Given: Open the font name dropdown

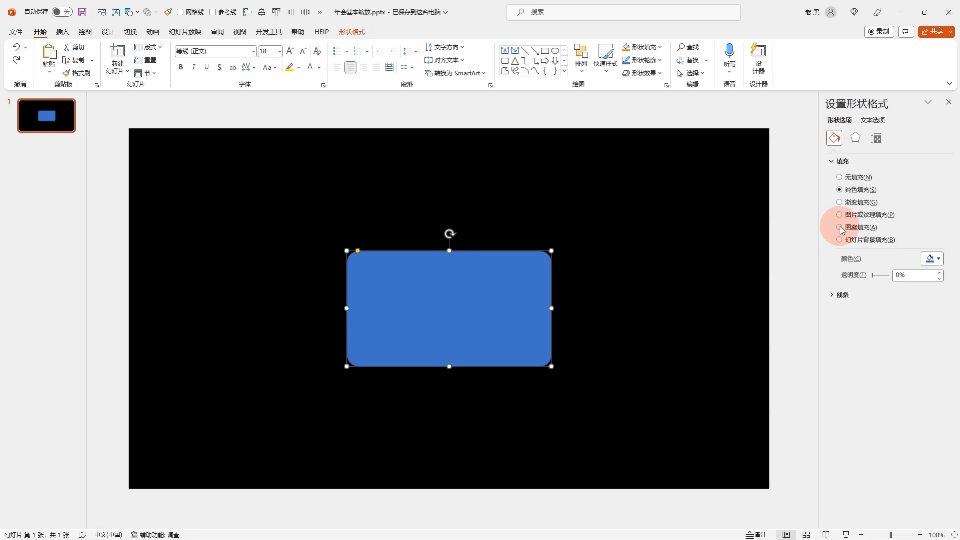Looking at the screenshot, I should pyautogui.click(x=253, y=51).
